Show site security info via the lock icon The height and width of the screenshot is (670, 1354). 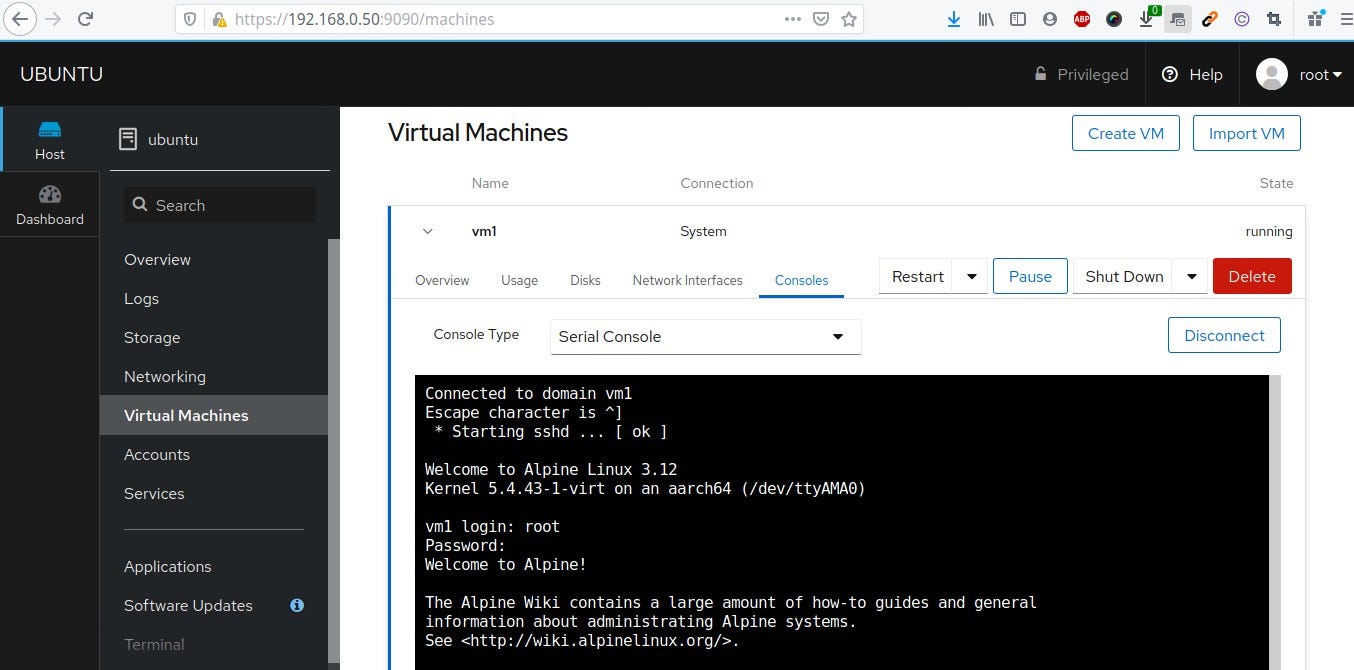pyautogui.click(x=219, y=19)
